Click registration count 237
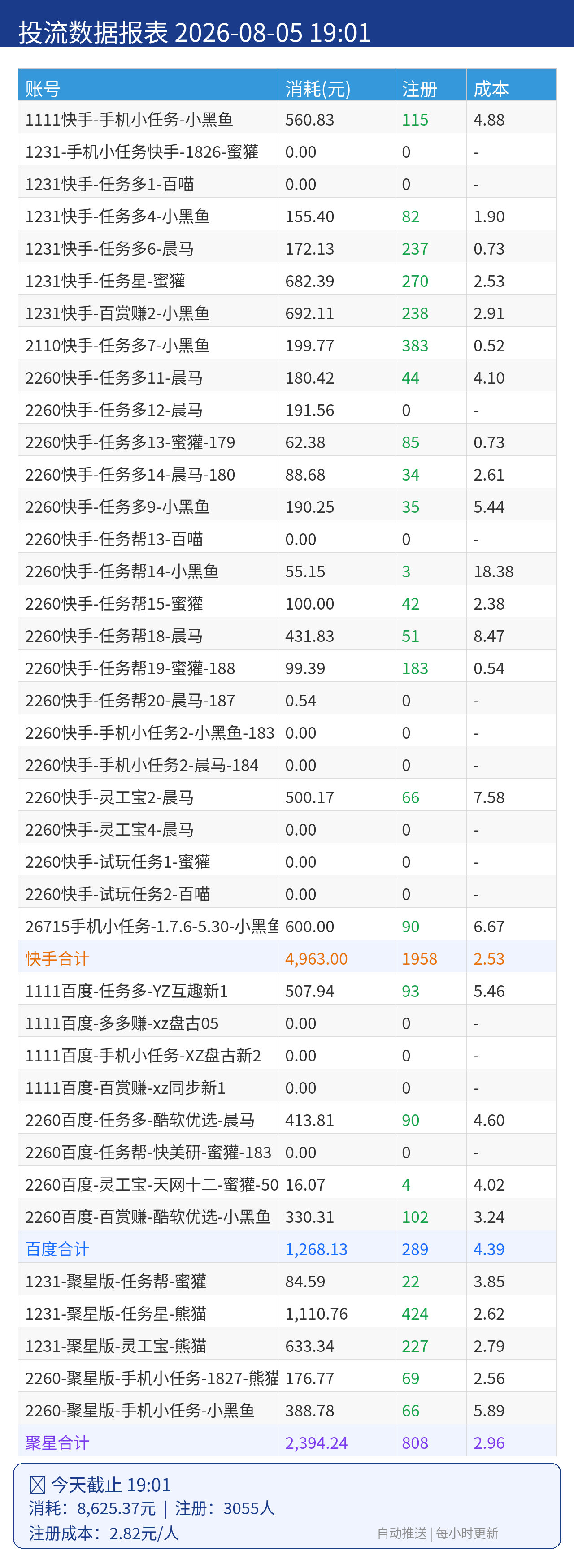The height and width of the screenshot is (1568, 574). pyautogui.click(x=415, y=249)
